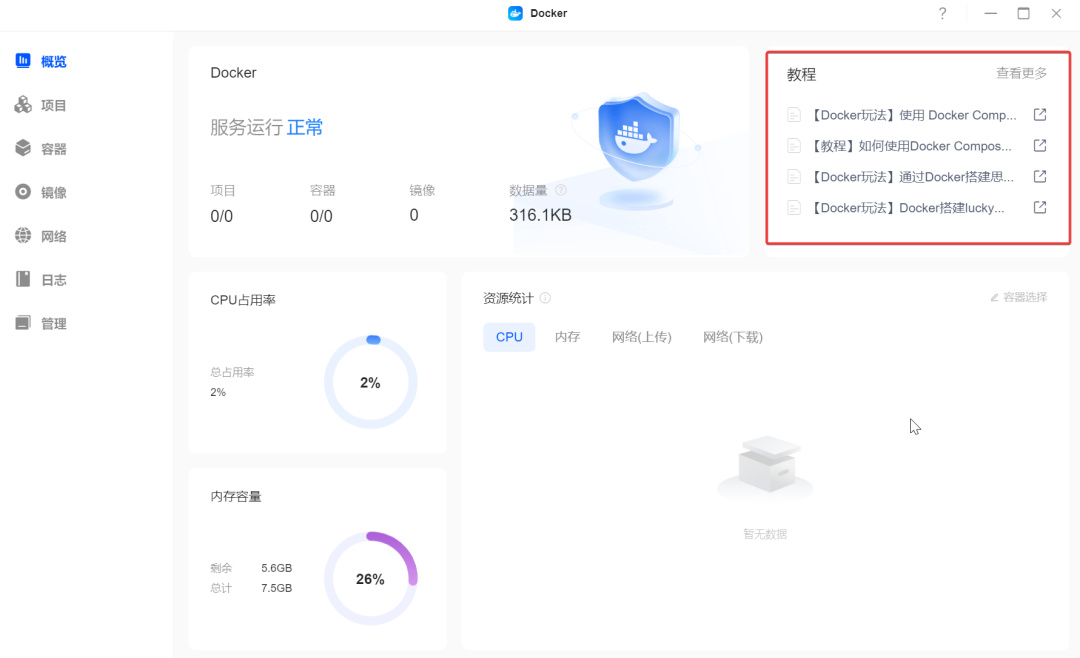Image resolution: width=1080 pixels, height=658 pixels.
Task: Open external link for 通过Docker搭建思... tutorial
Action: [1040, 176]
